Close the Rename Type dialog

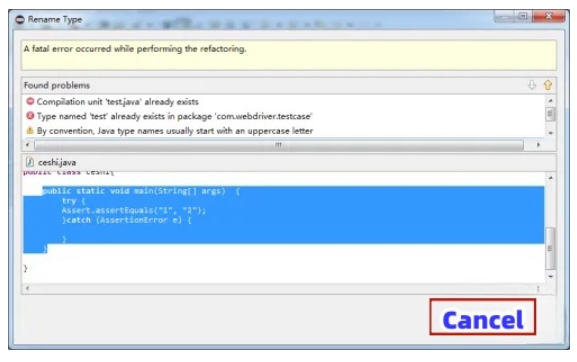(548, 16)
